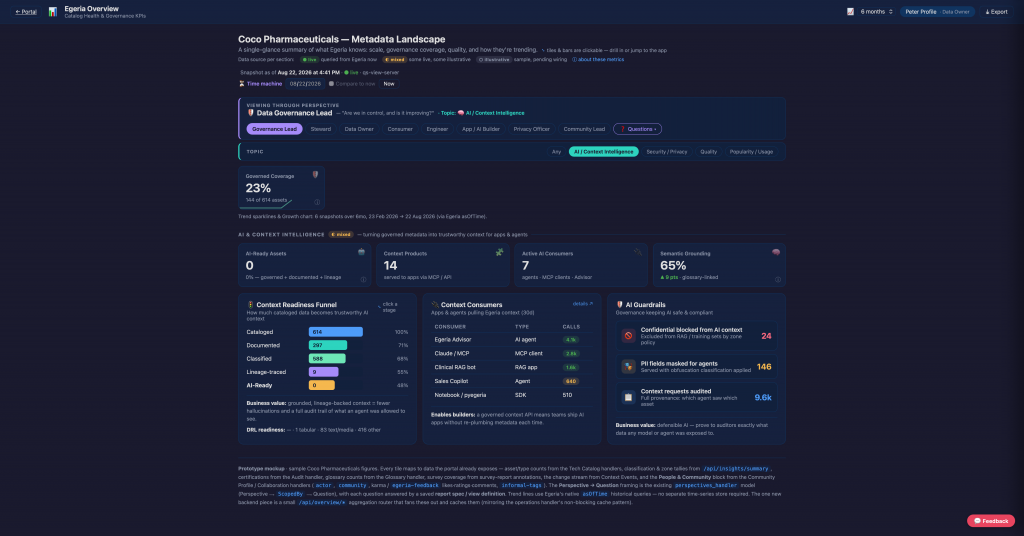Open the Peter Profile selector
The width and height of the screenshot is (1024, 536).
(x=937, y=12)
